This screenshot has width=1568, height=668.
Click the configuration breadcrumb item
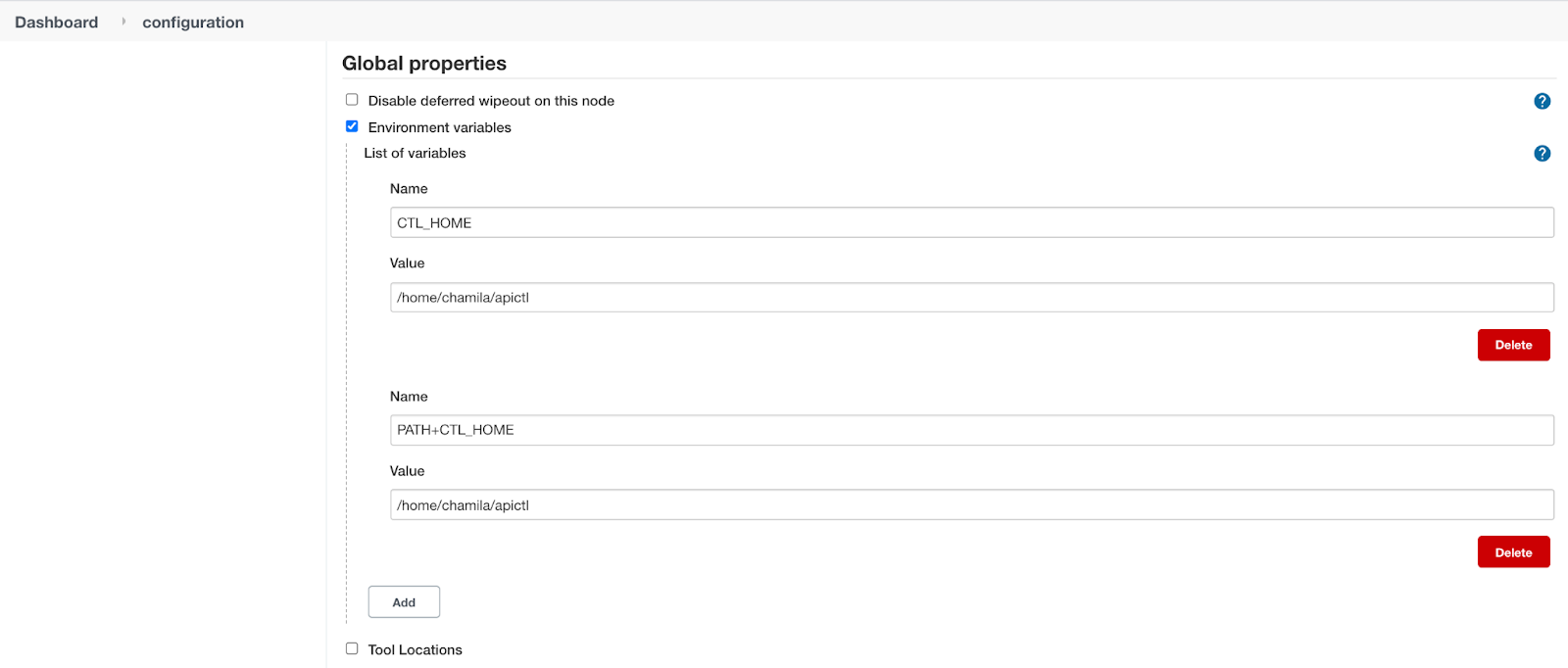pyautogui.click(x=193, y=23)
